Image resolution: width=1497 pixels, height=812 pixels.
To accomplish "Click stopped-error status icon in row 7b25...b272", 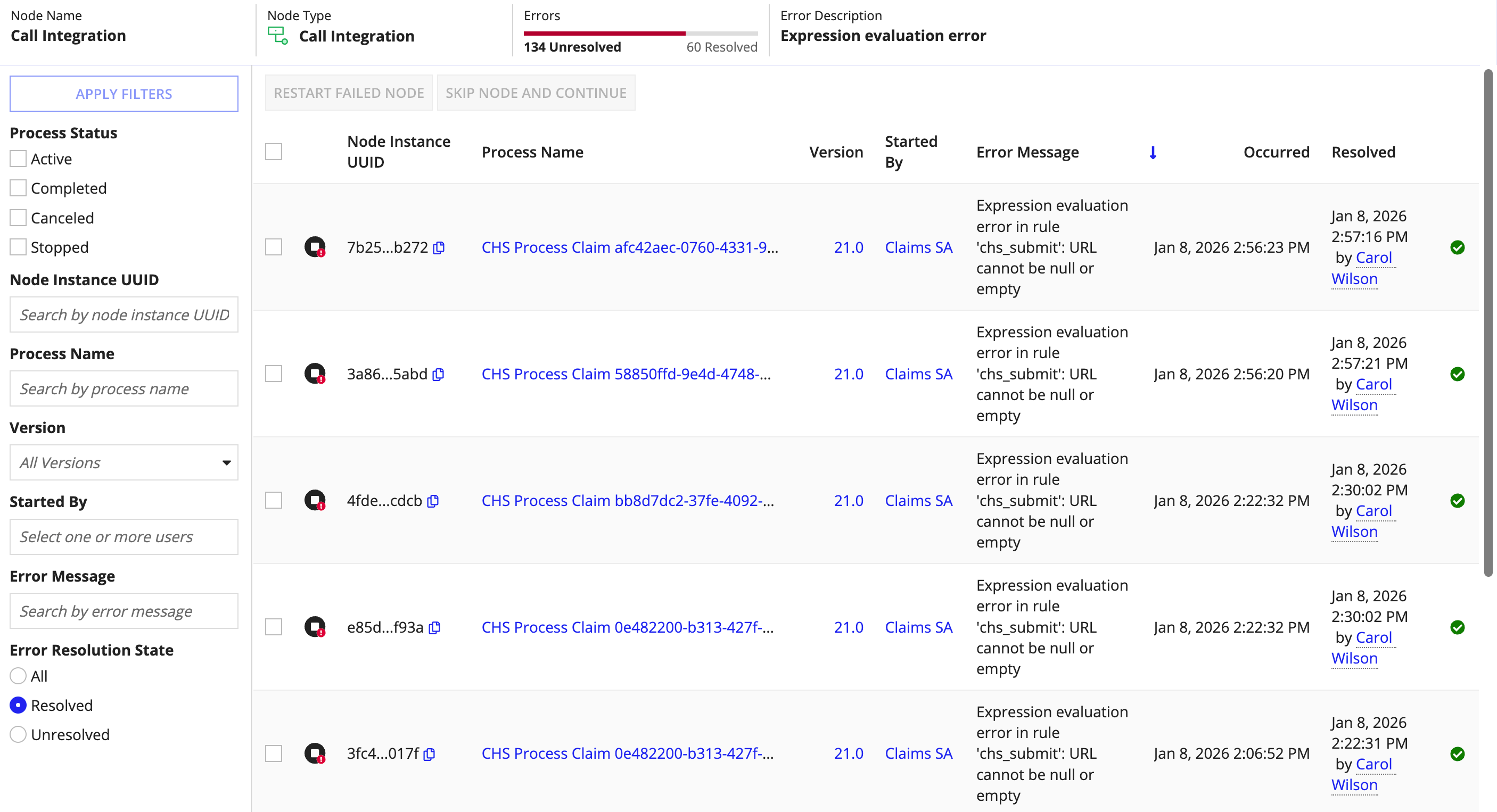I will pyautogui.click(x=315, y=247).
